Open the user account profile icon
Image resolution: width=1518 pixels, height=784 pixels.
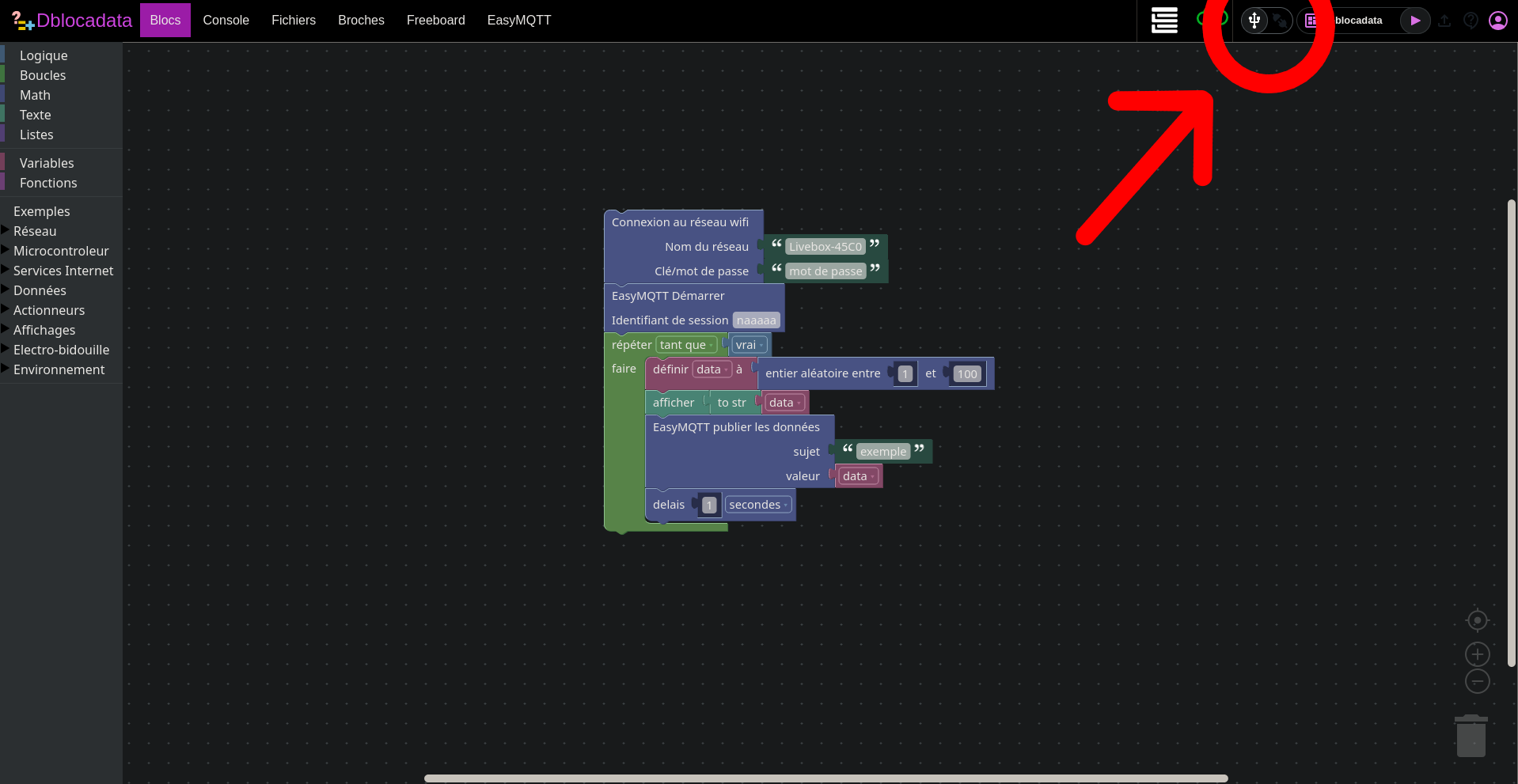1497,21
